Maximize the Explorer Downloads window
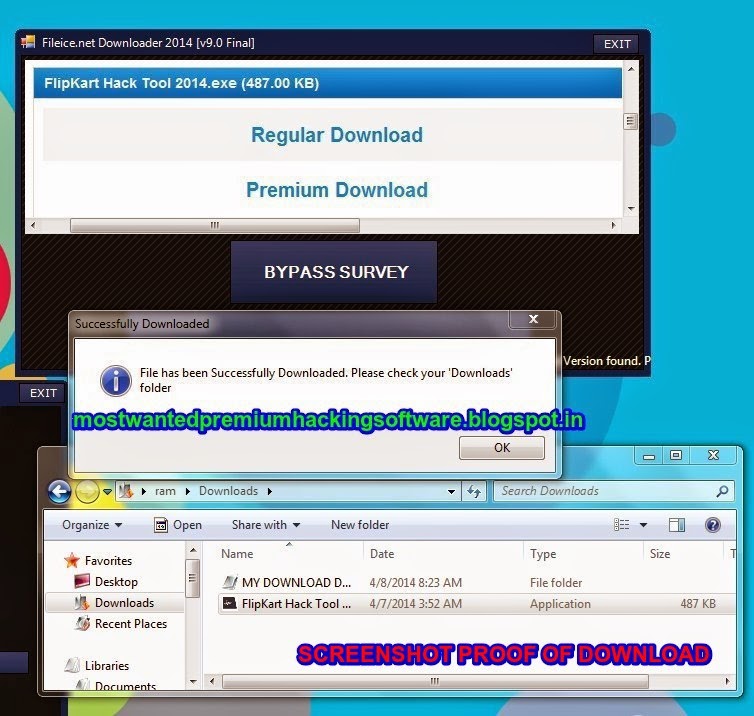Screen dimensions: 754x716 pyautogui.click(x=676, y=455)
